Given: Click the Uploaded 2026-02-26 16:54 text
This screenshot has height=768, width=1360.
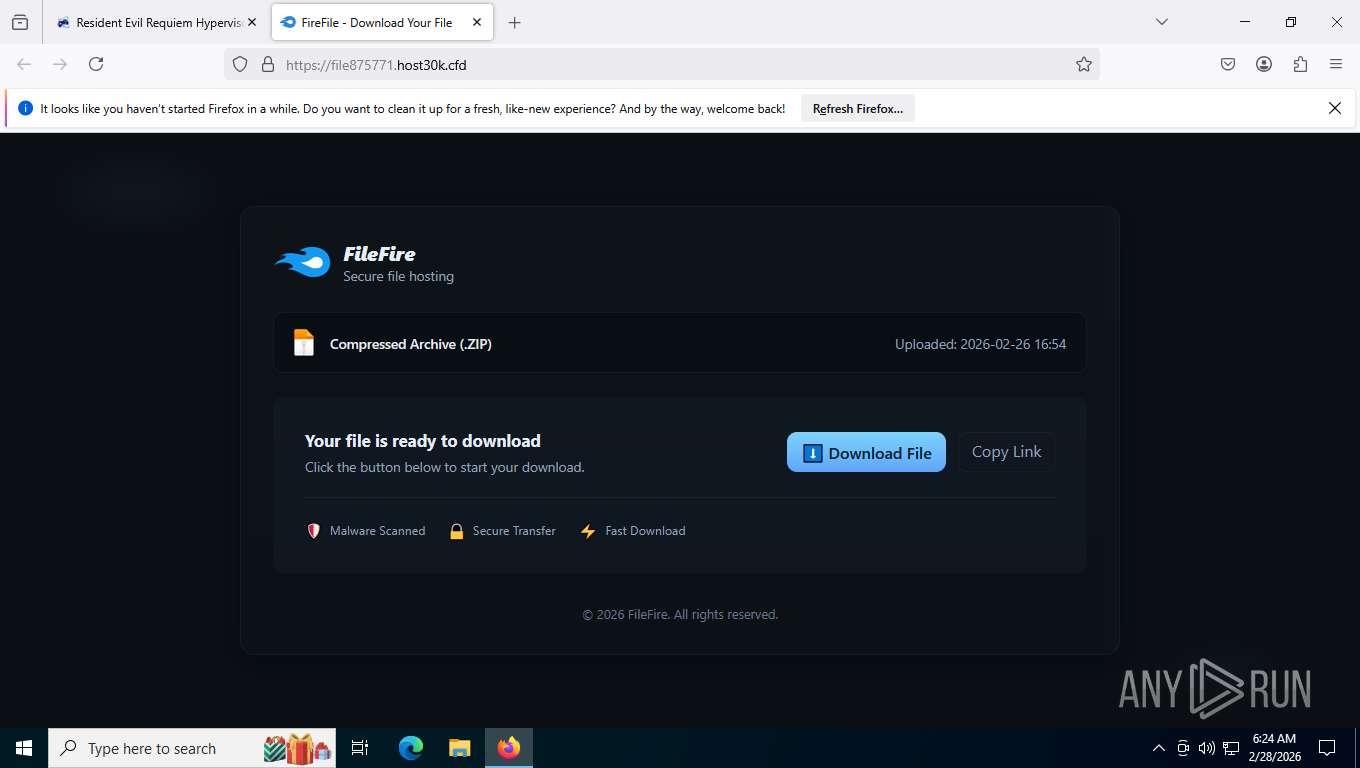Looking at the screenshot, I should point(980,344).
